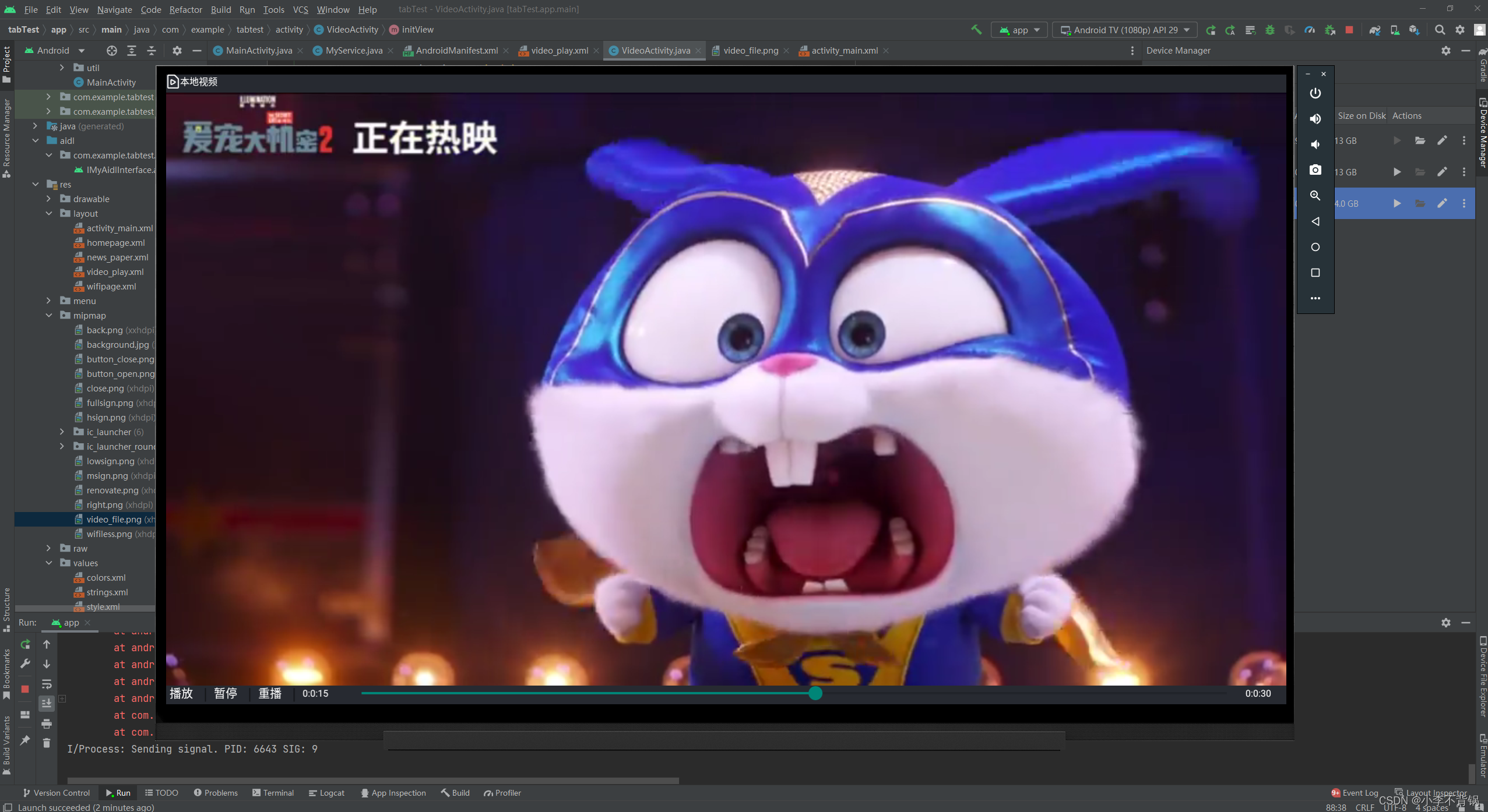
Task: Stop the running app with red square
Action: 1349,30
